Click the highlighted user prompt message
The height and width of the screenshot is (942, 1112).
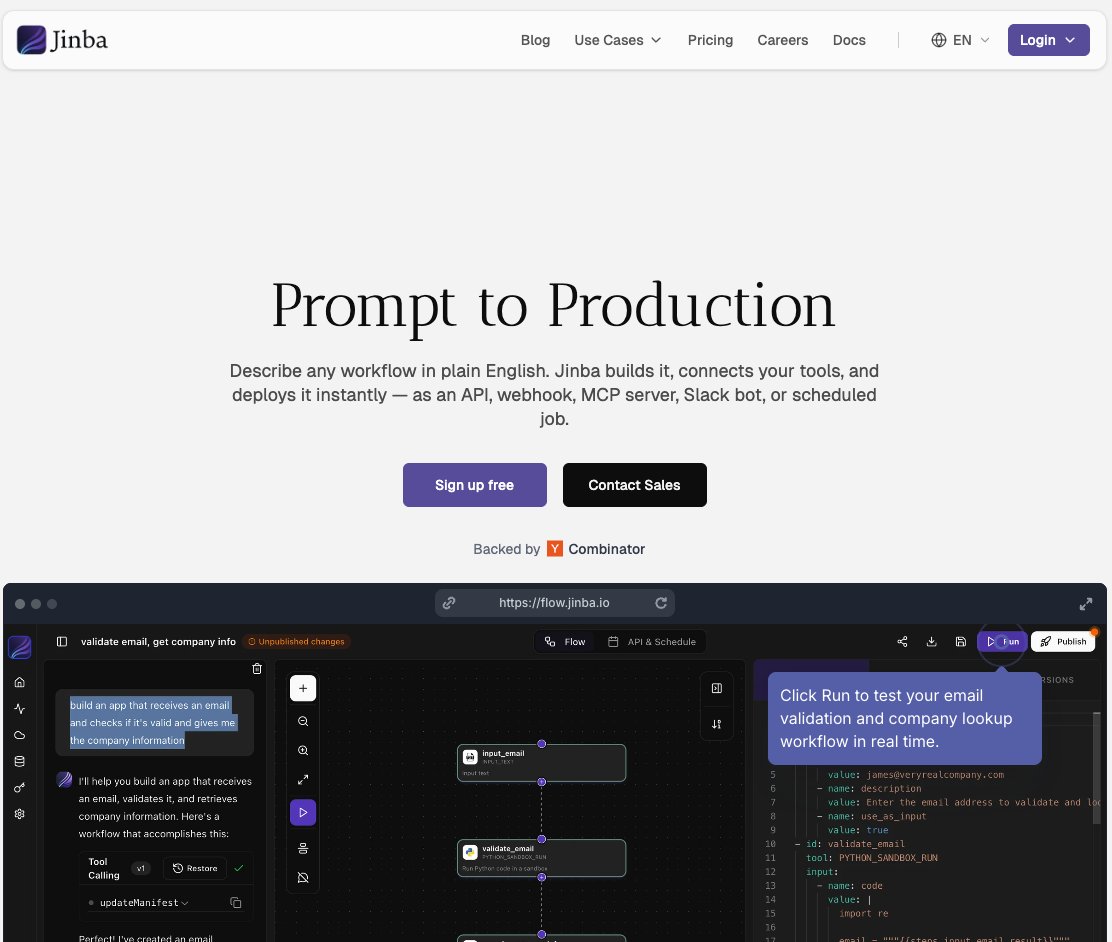(154, 722)
